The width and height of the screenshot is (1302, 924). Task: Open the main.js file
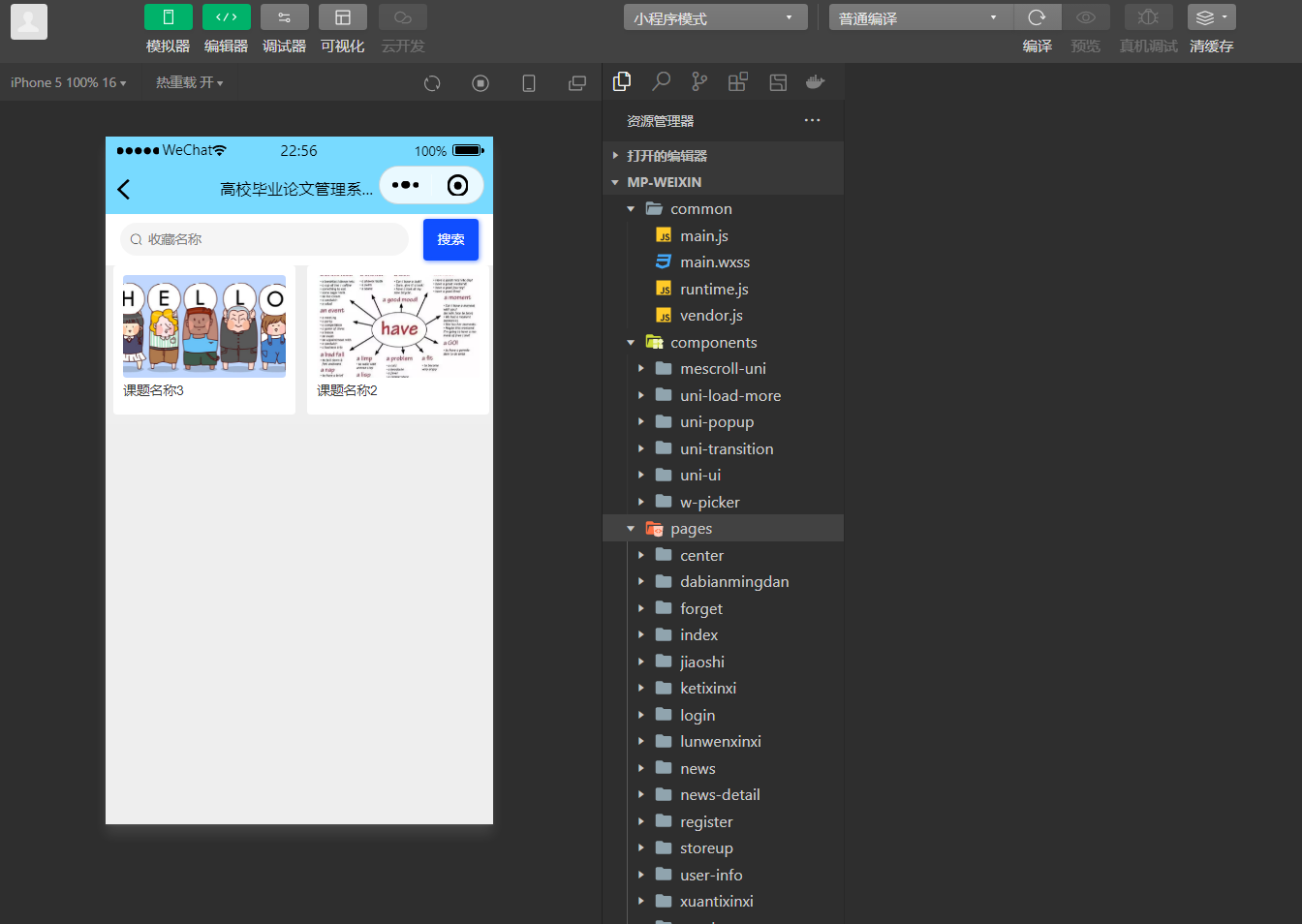(x=723, y=235)
